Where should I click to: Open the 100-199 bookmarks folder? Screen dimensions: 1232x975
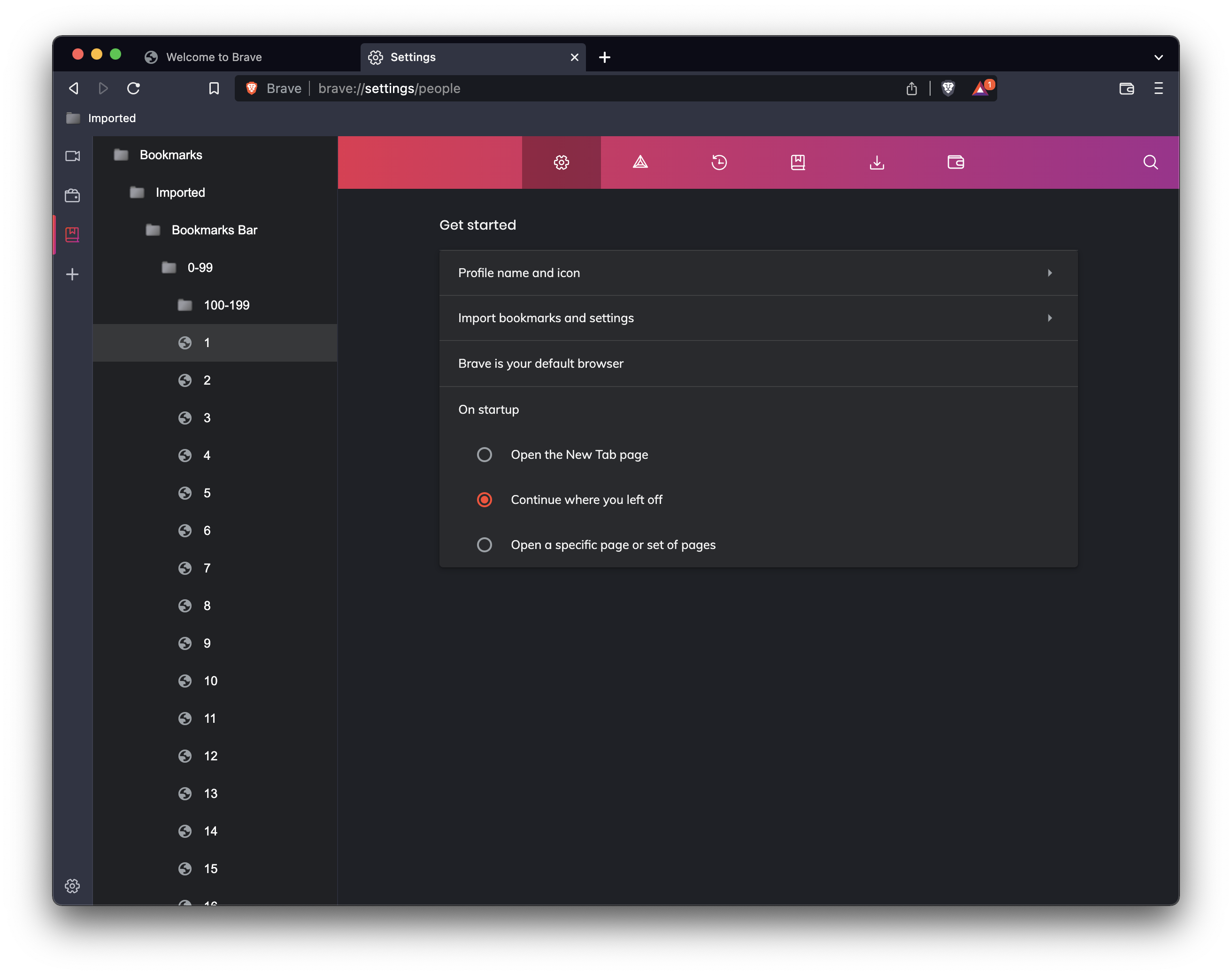(x=226, y=305)
